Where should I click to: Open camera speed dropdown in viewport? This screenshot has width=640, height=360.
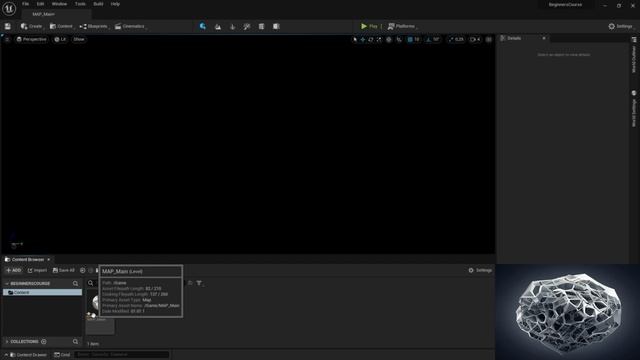point(475,40)
